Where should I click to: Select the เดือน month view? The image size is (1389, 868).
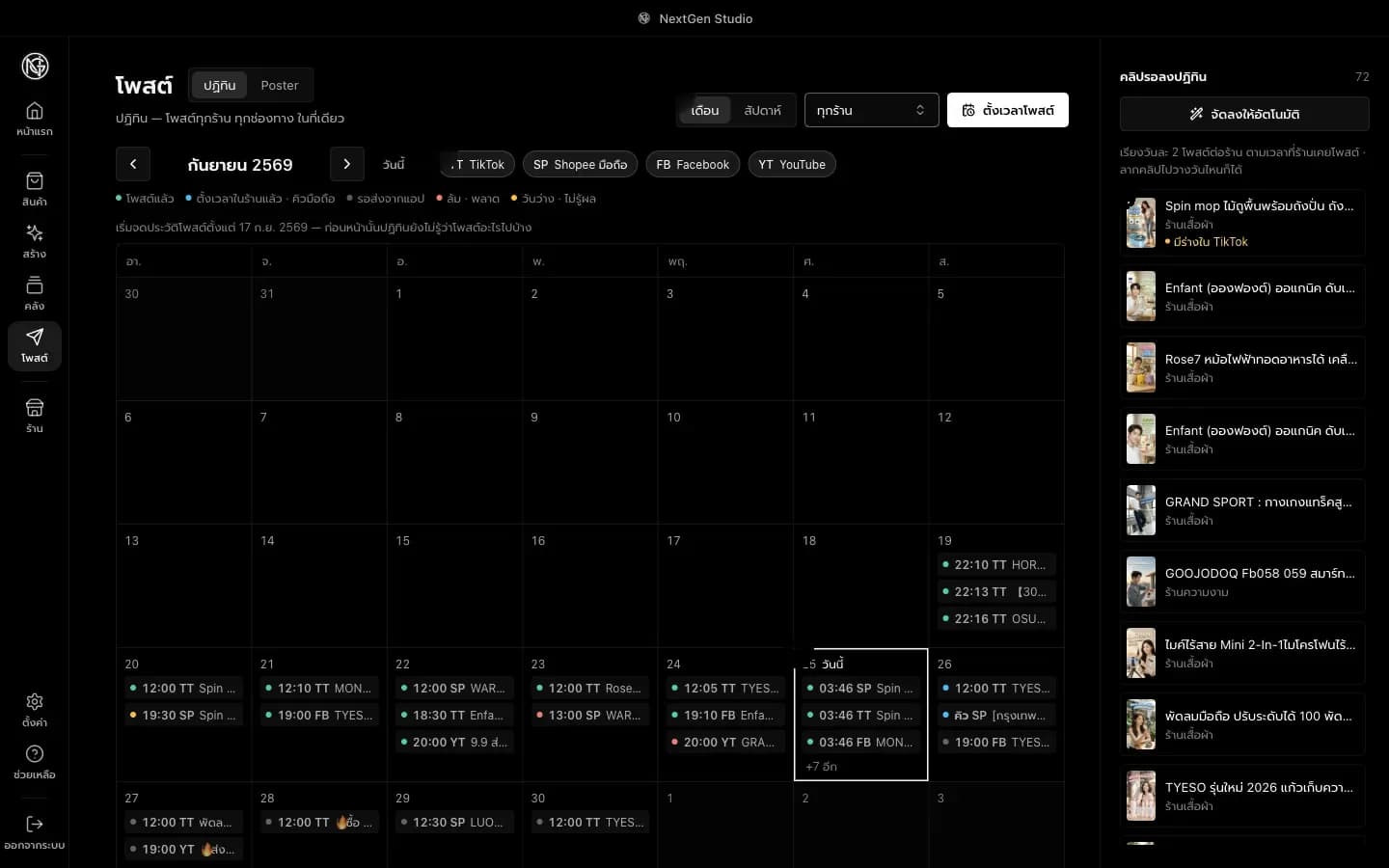coord(705,110)
